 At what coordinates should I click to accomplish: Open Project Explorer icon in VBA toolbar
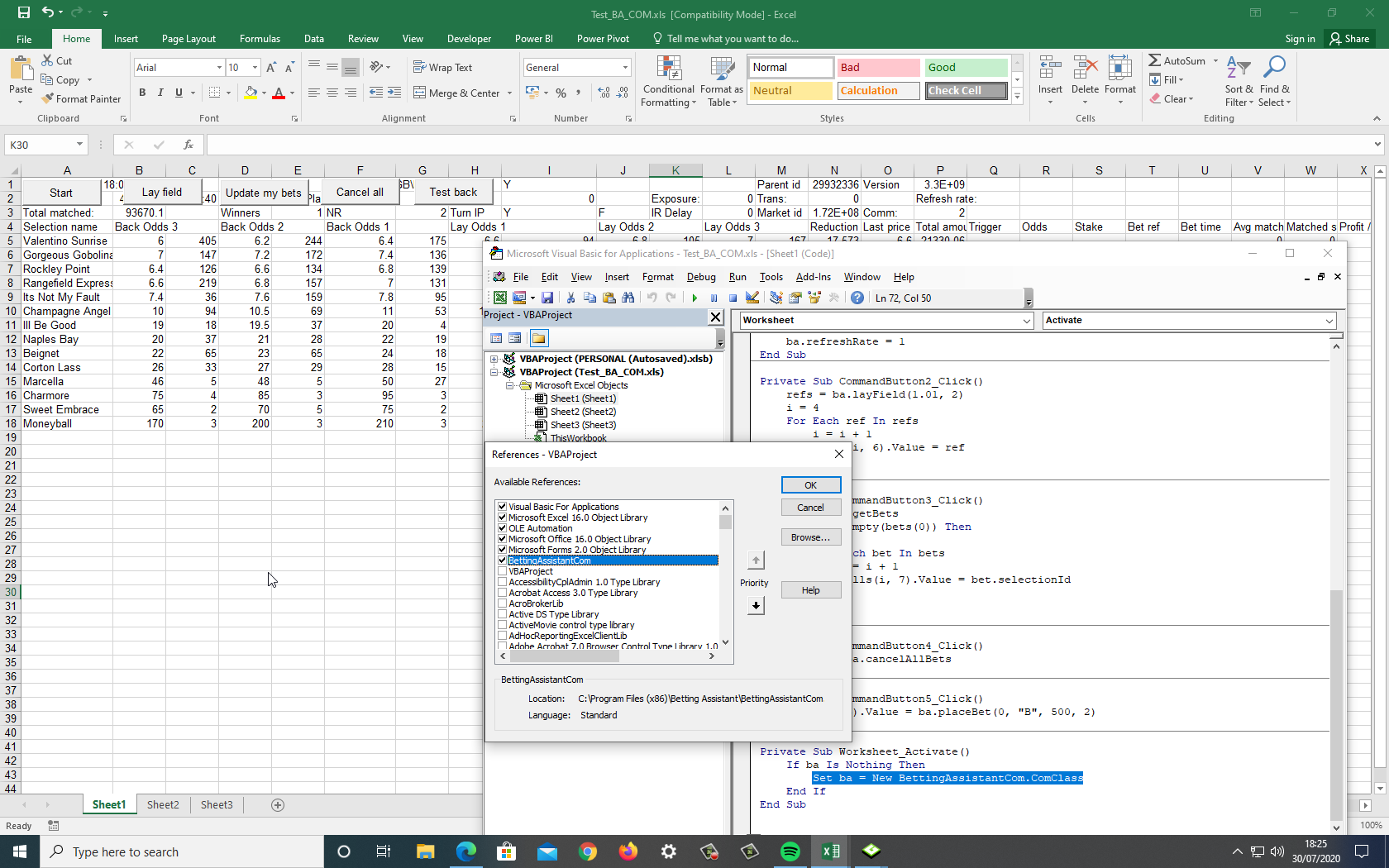(x=776, y=298)
